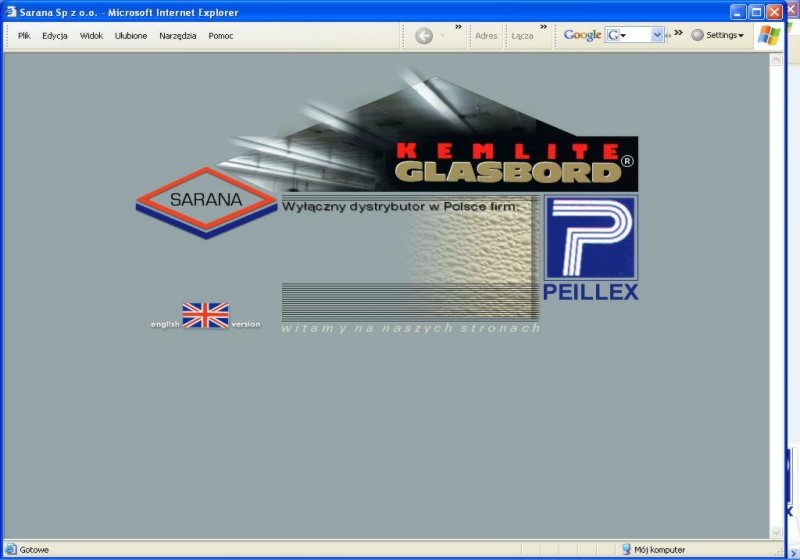Screen dimensions: 800x560
Task: Click the 'Gotowe' status bar text
Action: click(34, 550)
